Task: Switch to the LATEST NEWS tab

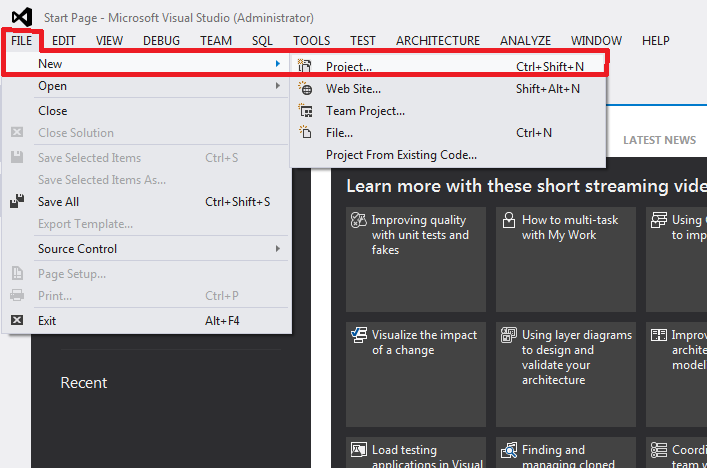Action: pos(659,140)
